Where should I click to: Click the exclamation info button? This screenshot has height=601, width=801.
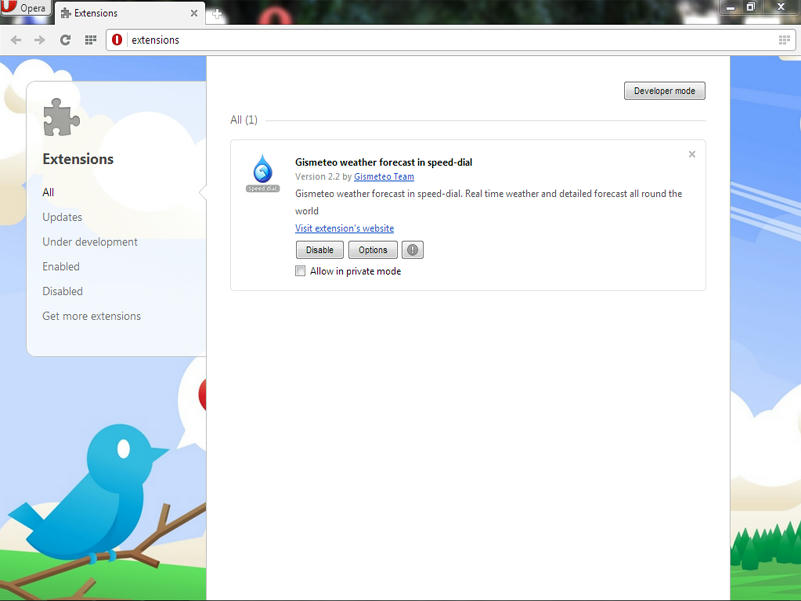(413, 250)
